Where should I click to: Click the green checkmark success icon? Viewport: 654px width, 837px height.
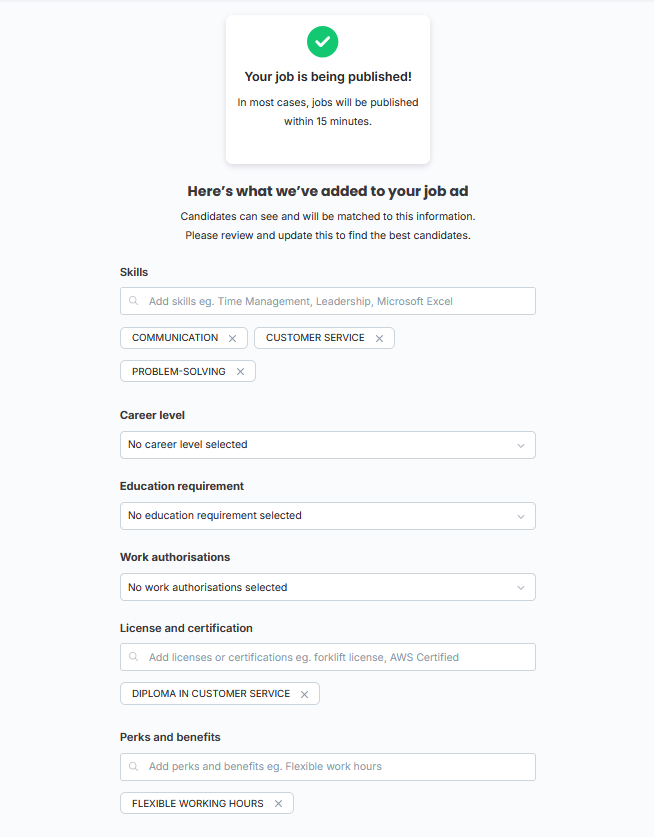click(x=322, y=42)
